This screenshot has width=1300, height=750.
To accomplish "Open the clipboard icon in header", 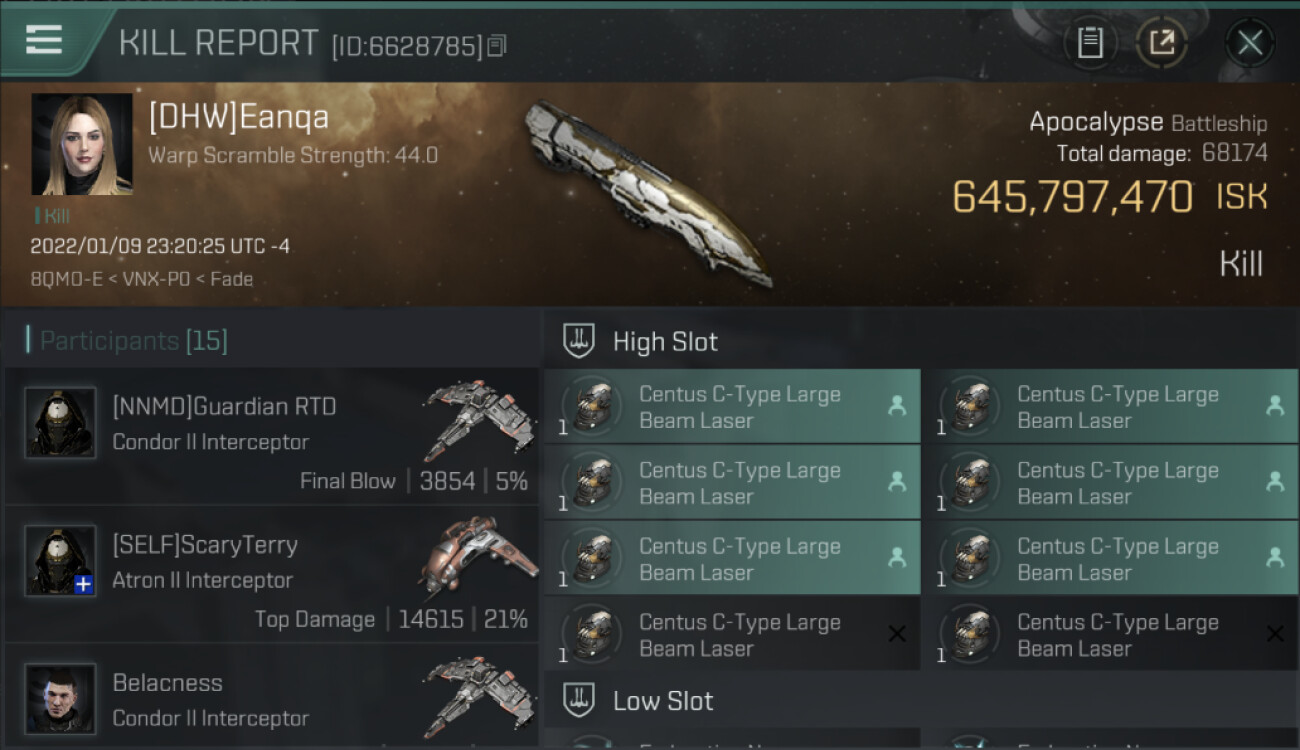I will pyautogui.click(x=1090, y=43).
